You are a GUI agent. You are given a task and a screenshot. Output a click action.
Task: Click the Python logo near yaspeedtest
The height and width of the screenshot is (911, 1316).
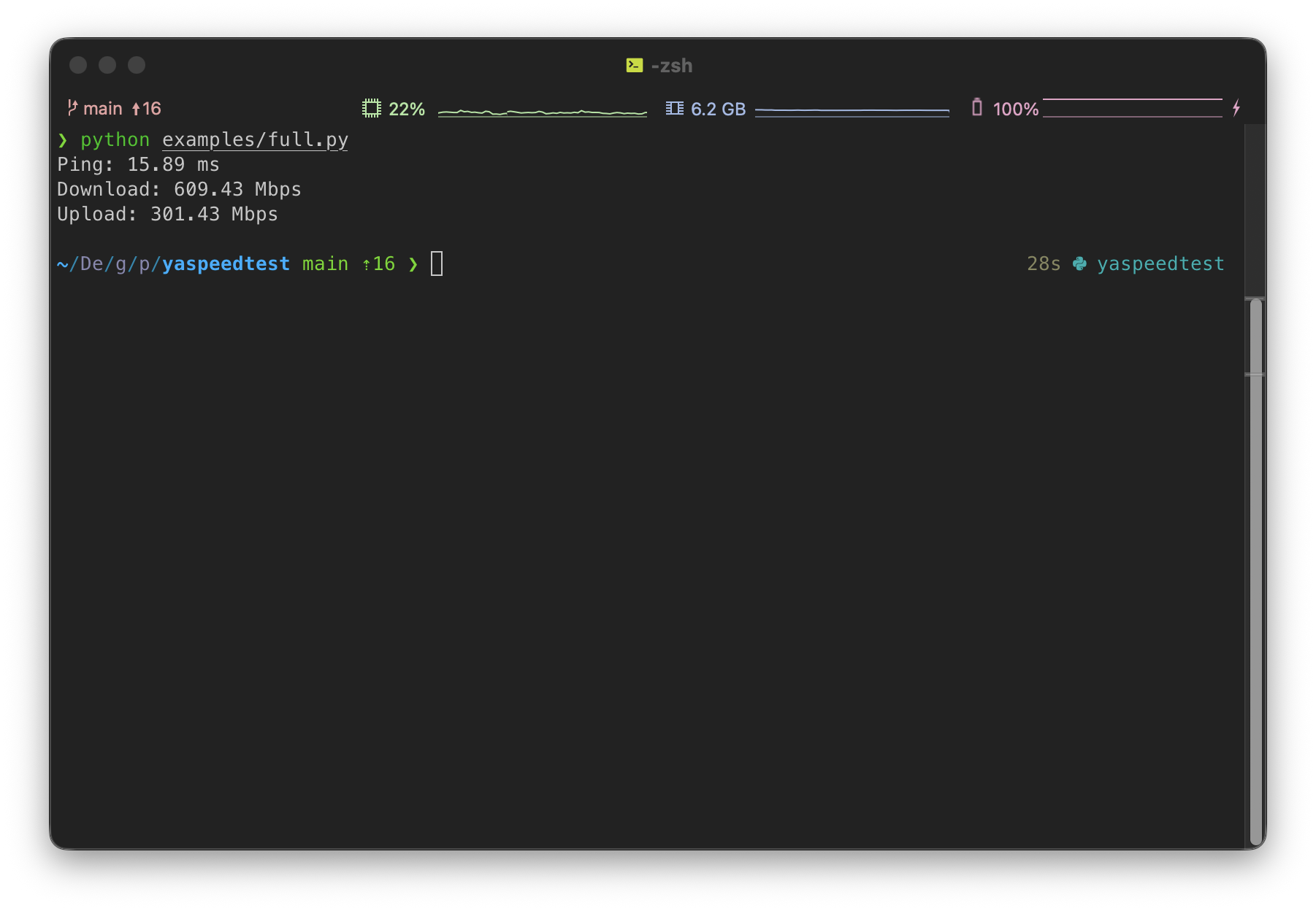[x=1079, y=264]
